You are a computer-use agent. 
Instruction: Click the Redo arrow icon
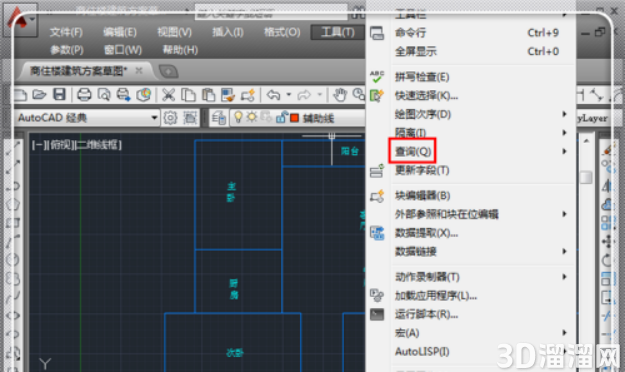click(x=304, y=95)
